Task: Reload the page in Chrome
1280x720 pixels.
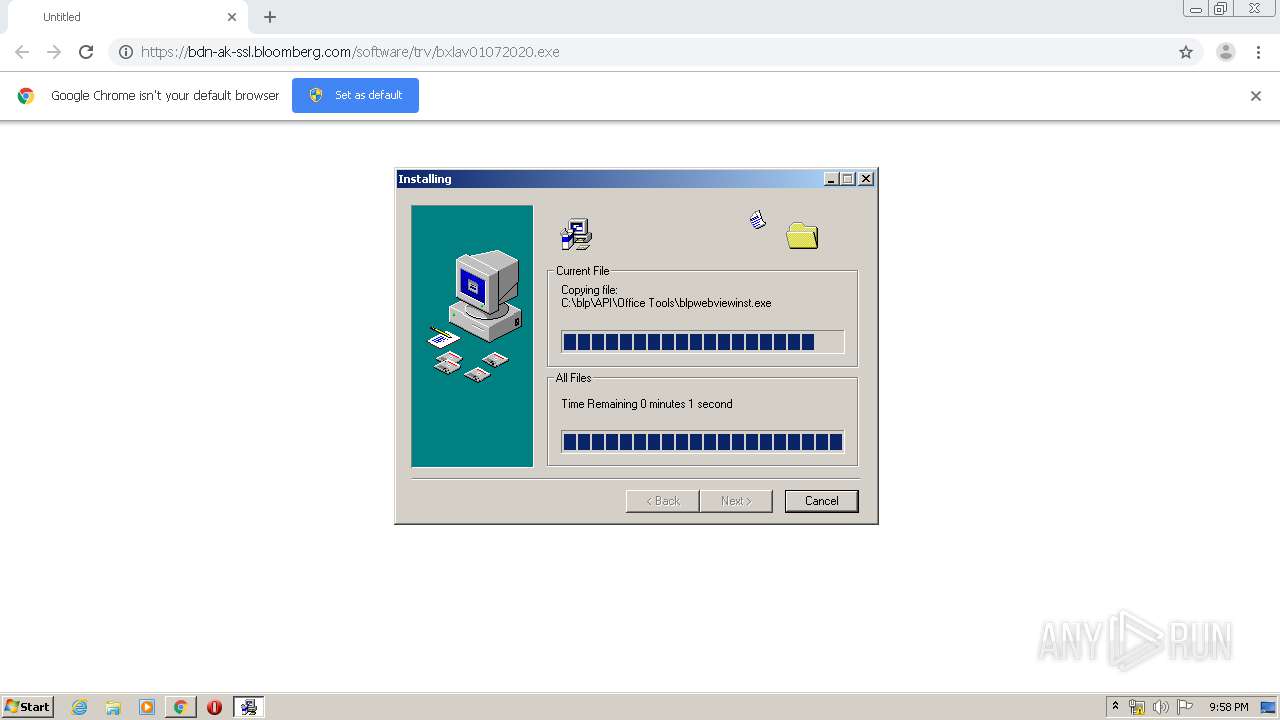Action: [86, 52]
